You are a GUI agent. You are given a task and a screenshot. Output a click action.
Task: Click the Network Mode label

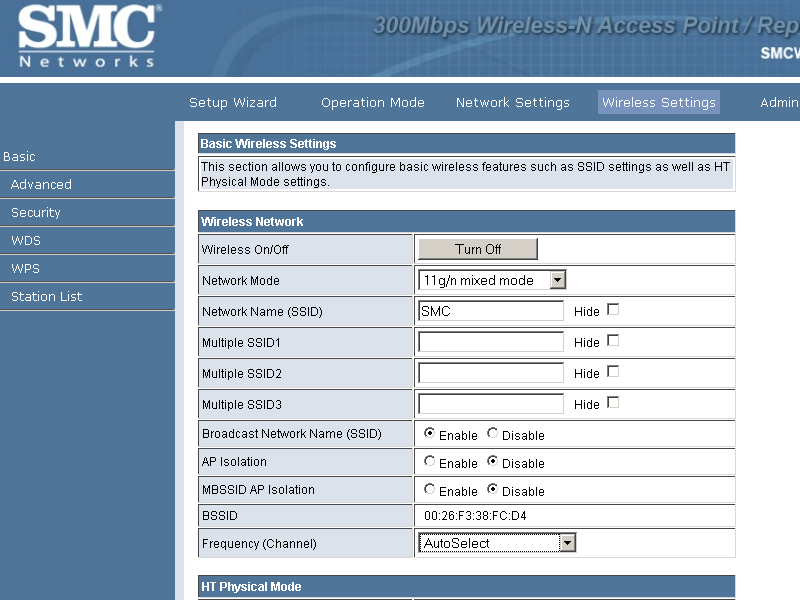pos(240,281)
